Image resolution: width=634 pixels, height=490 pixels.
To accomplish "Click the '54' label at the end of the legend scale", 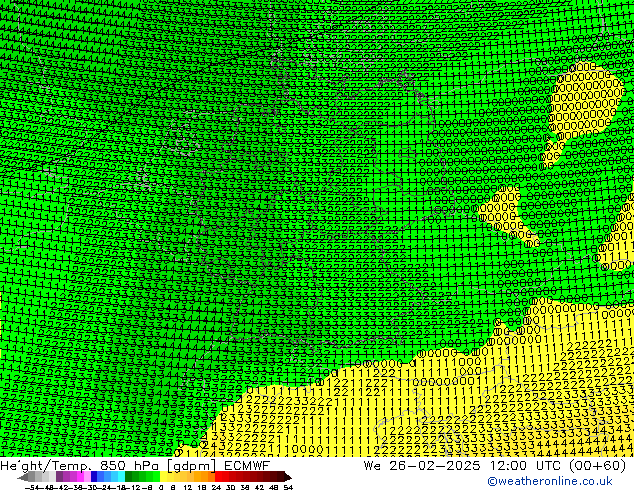I will (x=287, y=487).
